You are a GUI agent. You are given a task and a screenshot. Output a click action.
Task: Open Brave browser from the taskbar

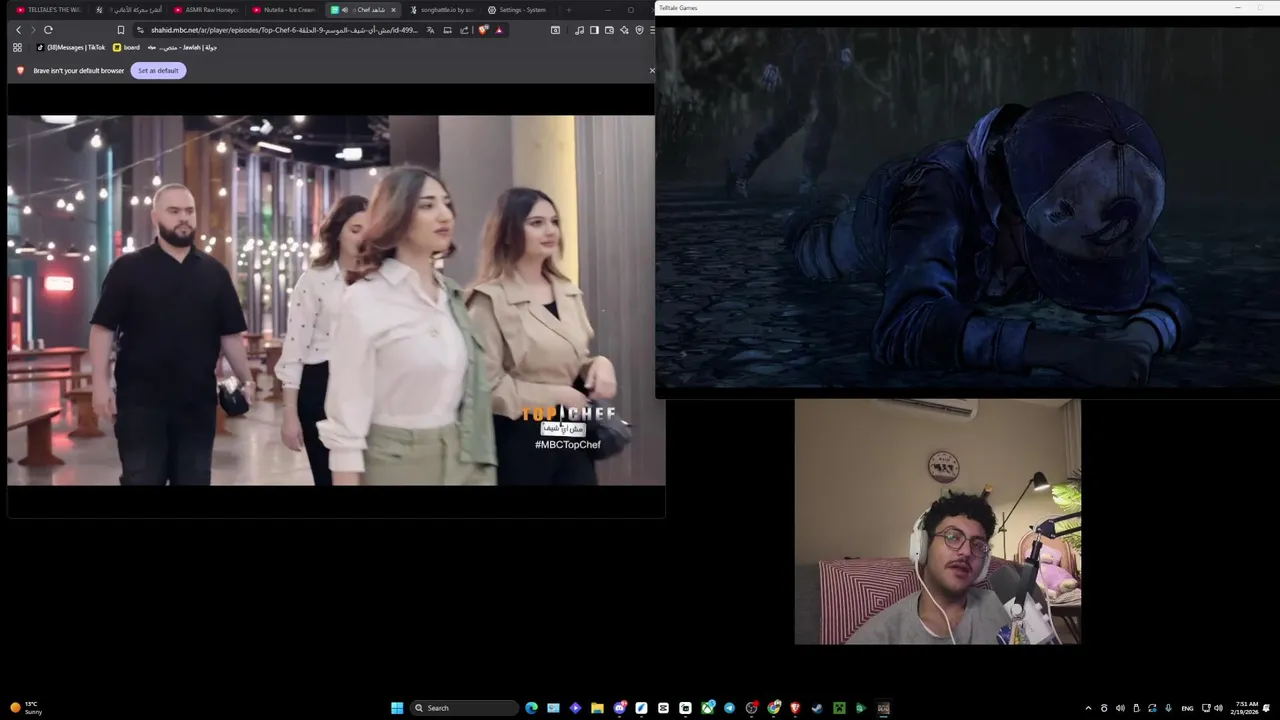(795, 708)
